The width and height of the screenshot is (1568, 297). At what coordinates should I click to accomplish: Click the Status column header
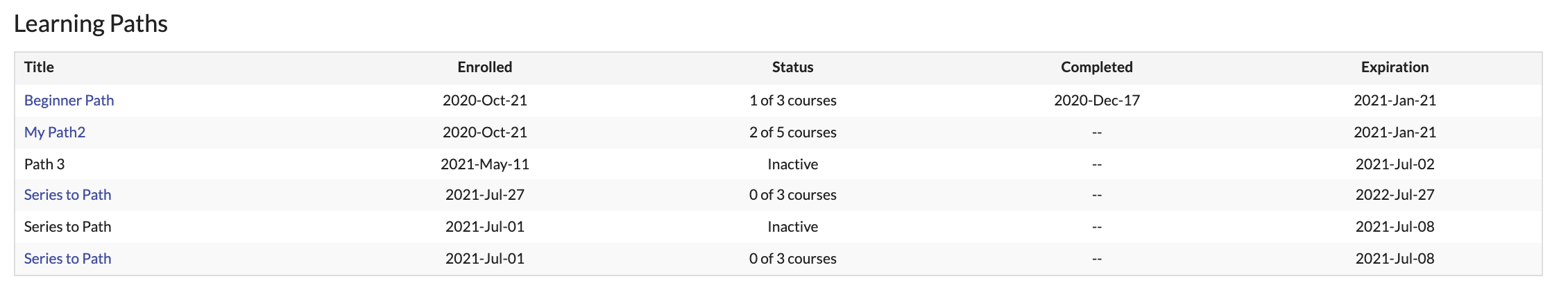[793, 67]
